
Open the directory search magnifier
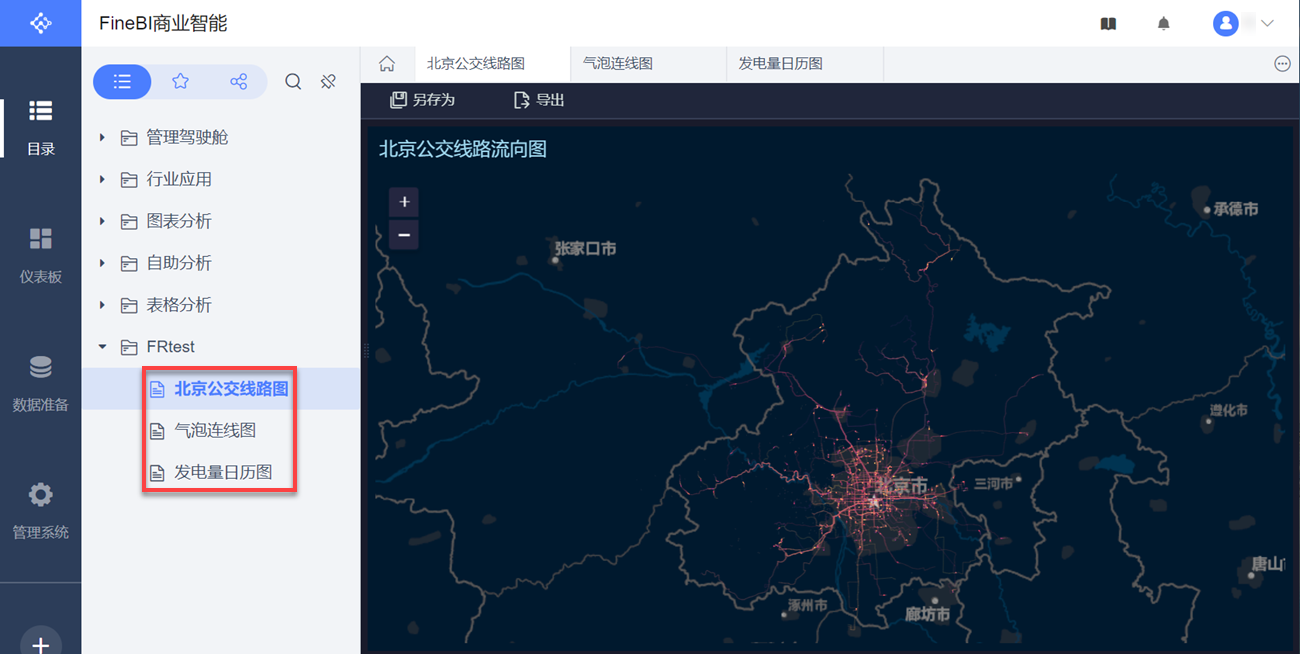pos(293,82)
